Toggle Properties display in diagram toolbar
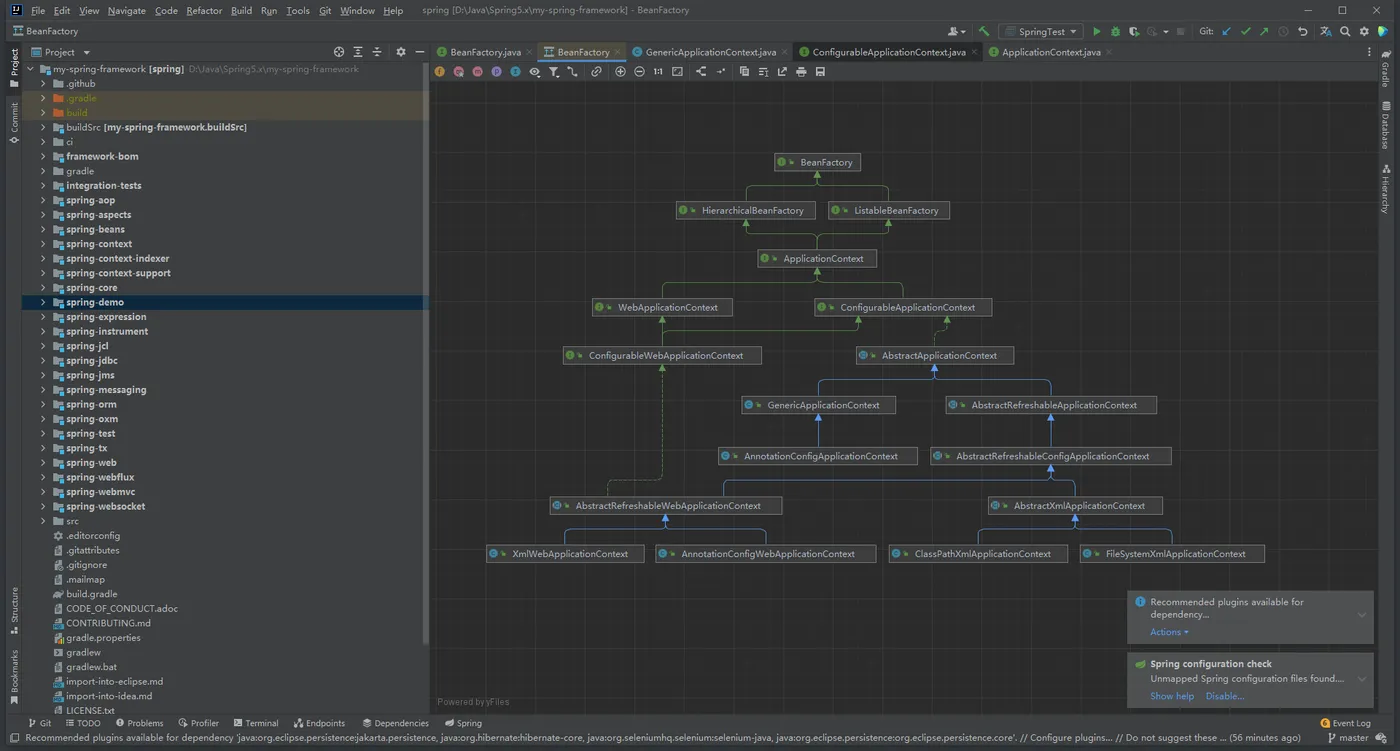 (x=496, y=72)
